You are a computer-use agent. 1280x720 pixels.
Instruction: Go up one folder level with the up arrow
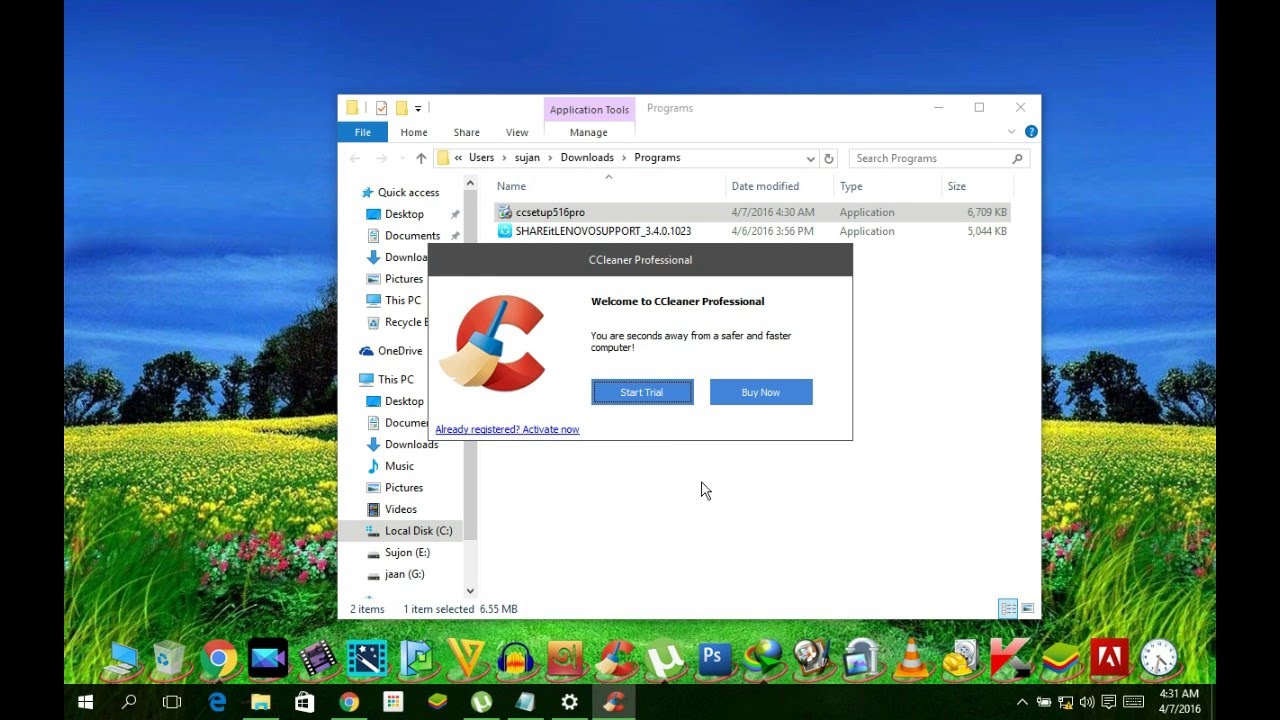[421, 158]
